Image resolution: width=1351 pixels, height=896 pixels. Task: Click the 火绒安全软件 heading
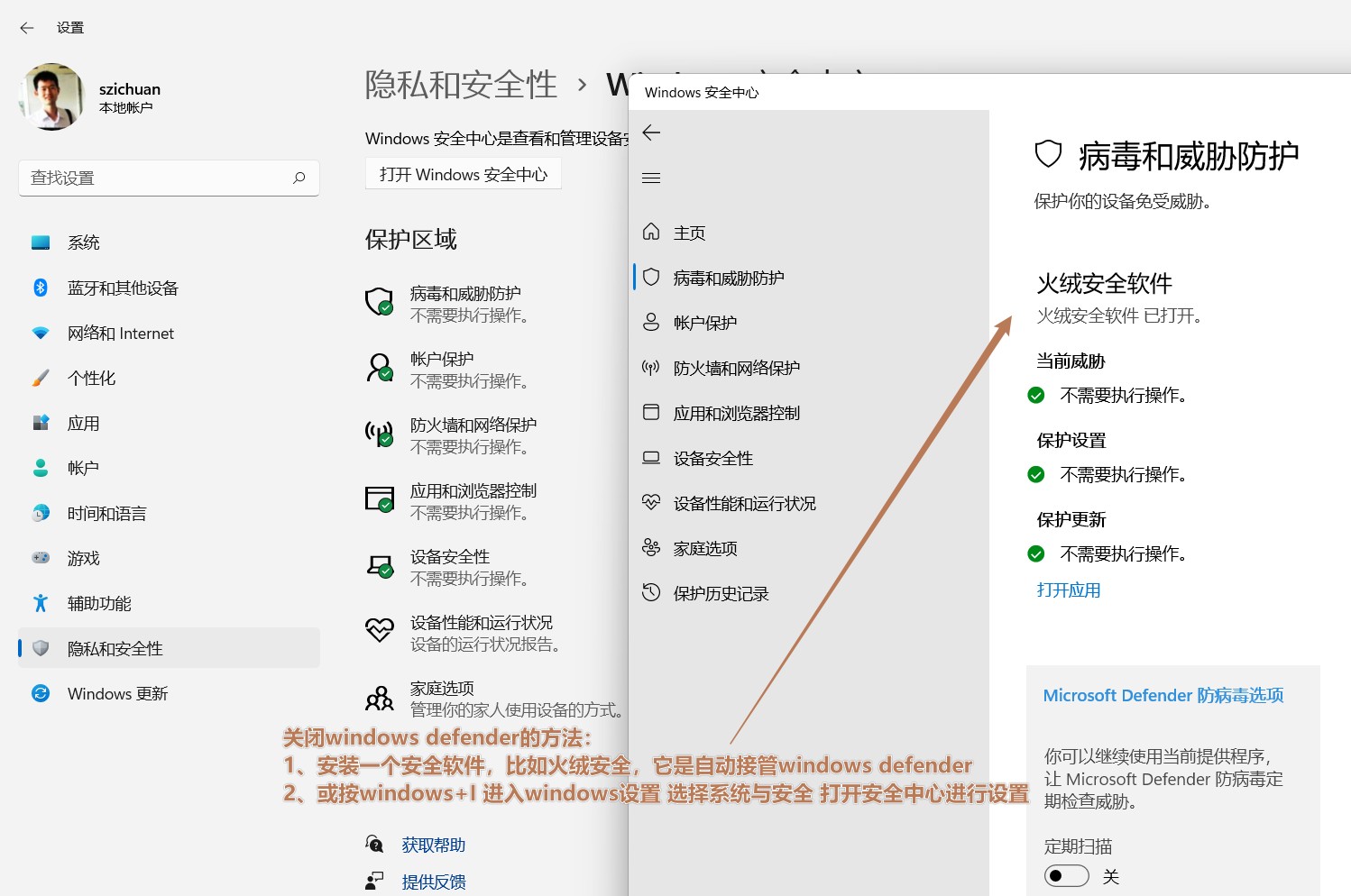click(1105, 284)
